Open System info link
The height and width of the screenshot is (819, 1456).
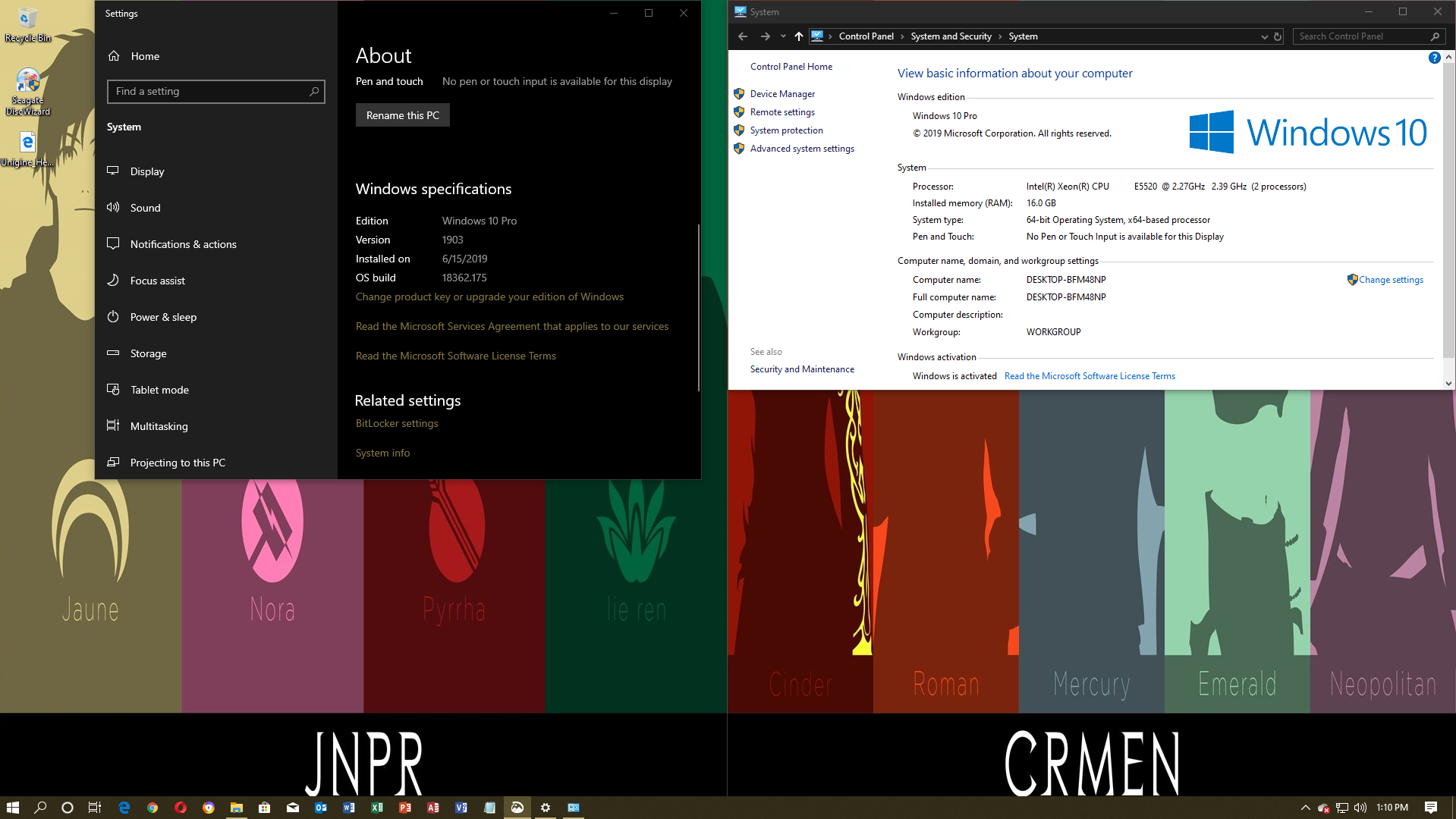(x=382, y=453)
